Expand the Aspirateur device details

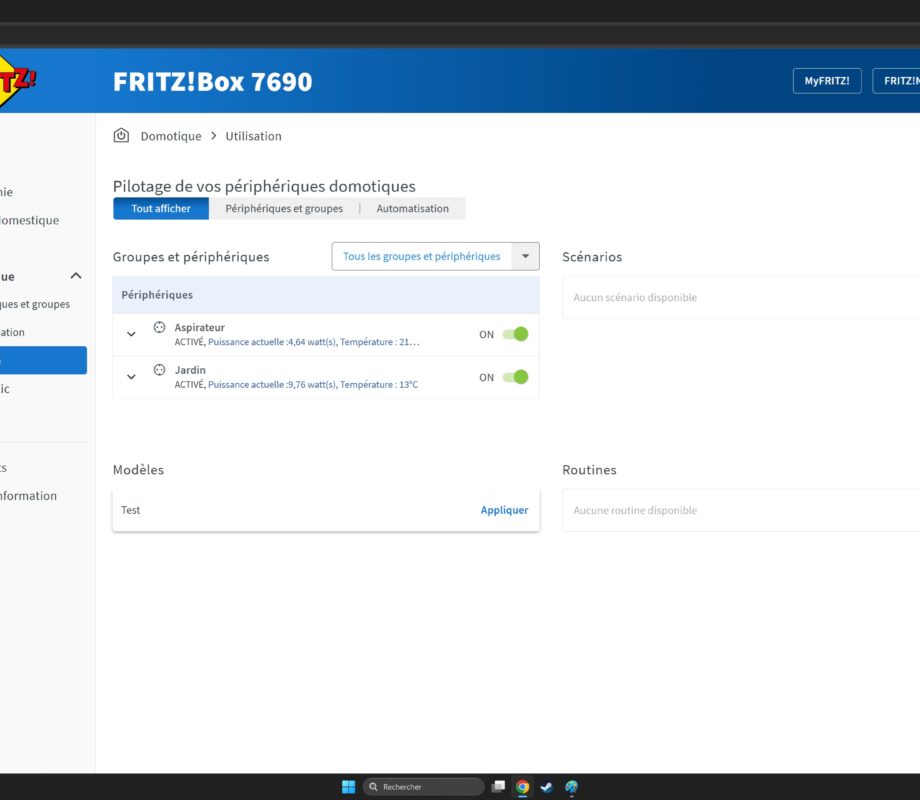131,334
